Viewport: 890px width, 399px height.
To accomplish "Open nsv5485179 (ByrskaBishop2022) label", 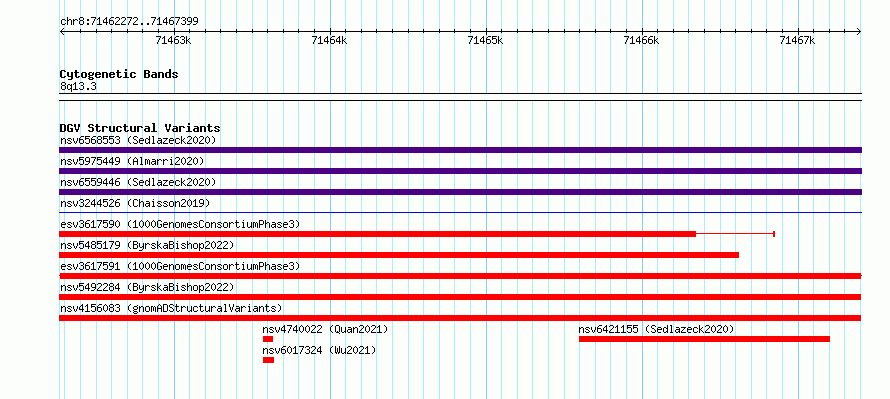I will point(147,245).
